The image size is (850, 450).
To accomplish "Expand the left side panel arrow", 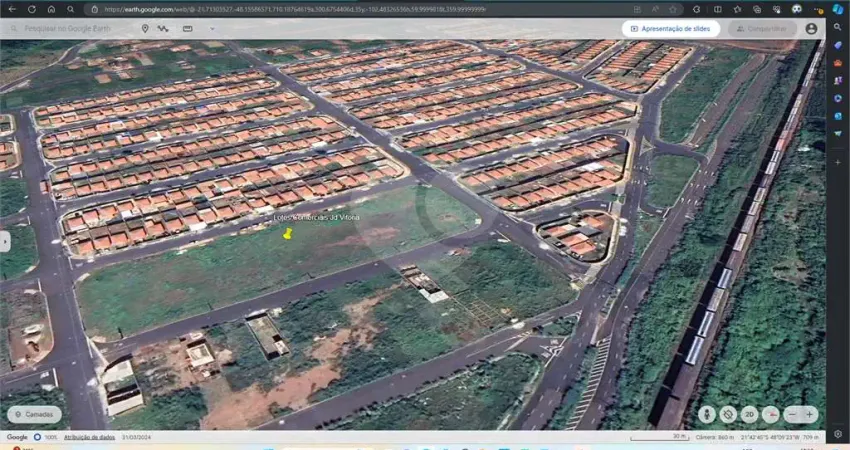I will click(5, 241).
